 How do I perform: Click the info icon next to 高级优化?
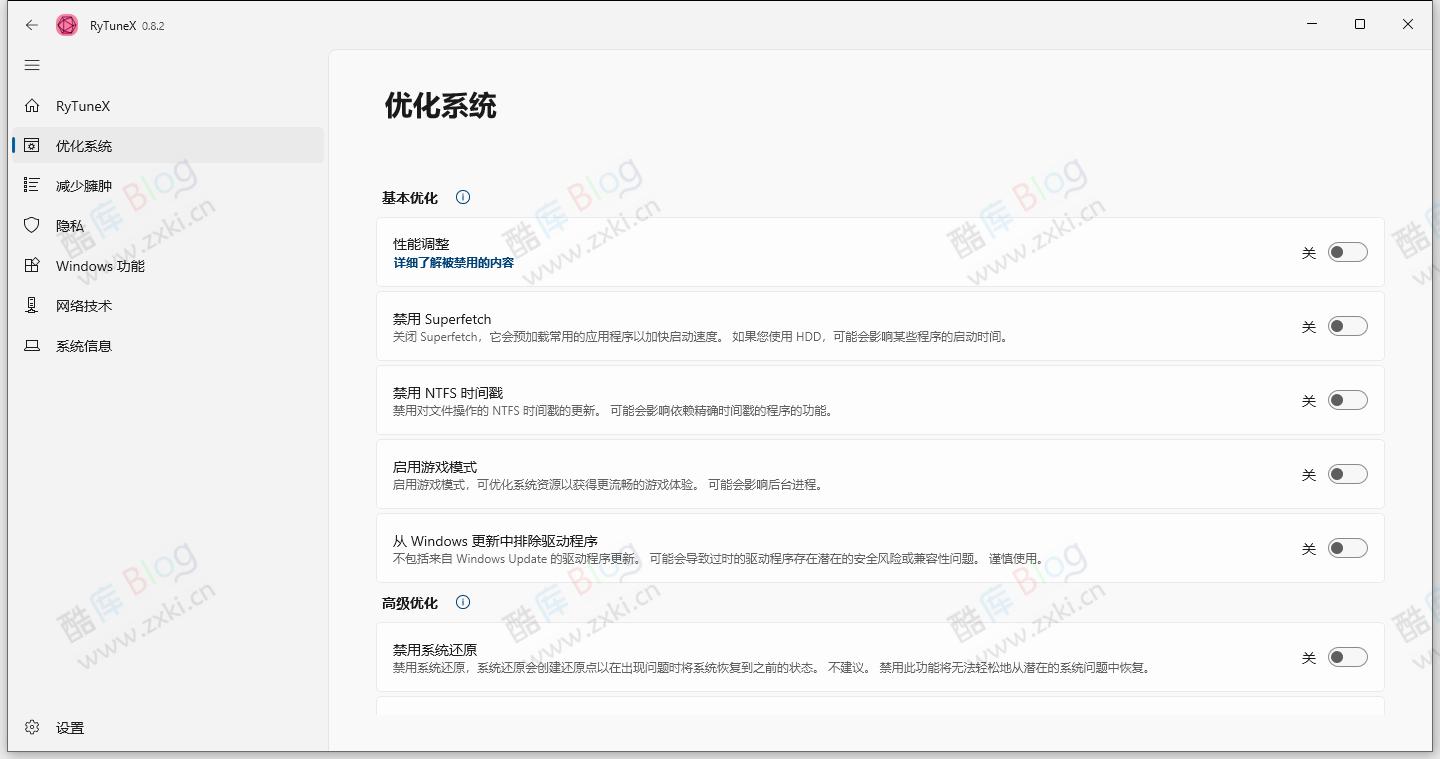(x=462, y=602)
